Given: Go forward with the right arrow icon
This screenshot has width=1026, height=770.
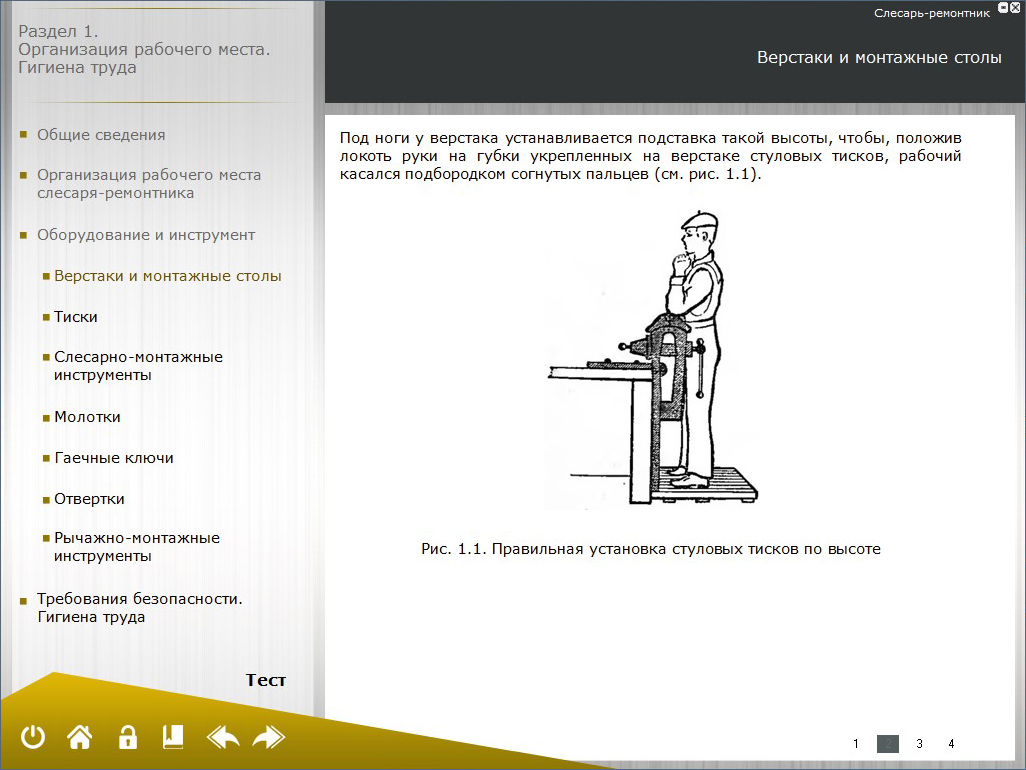Looking at the screenshot, I should [269, 738].
